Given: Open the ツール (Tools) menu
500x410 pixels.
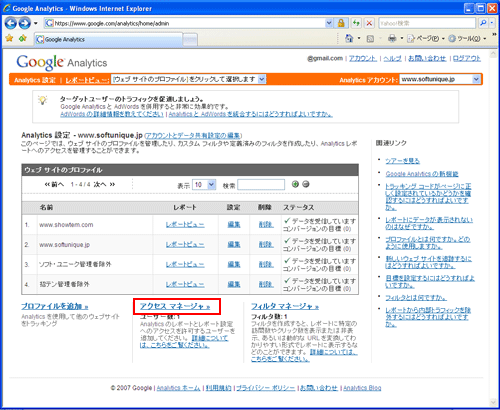Looking at the screenshot, I should coord(467,39).
